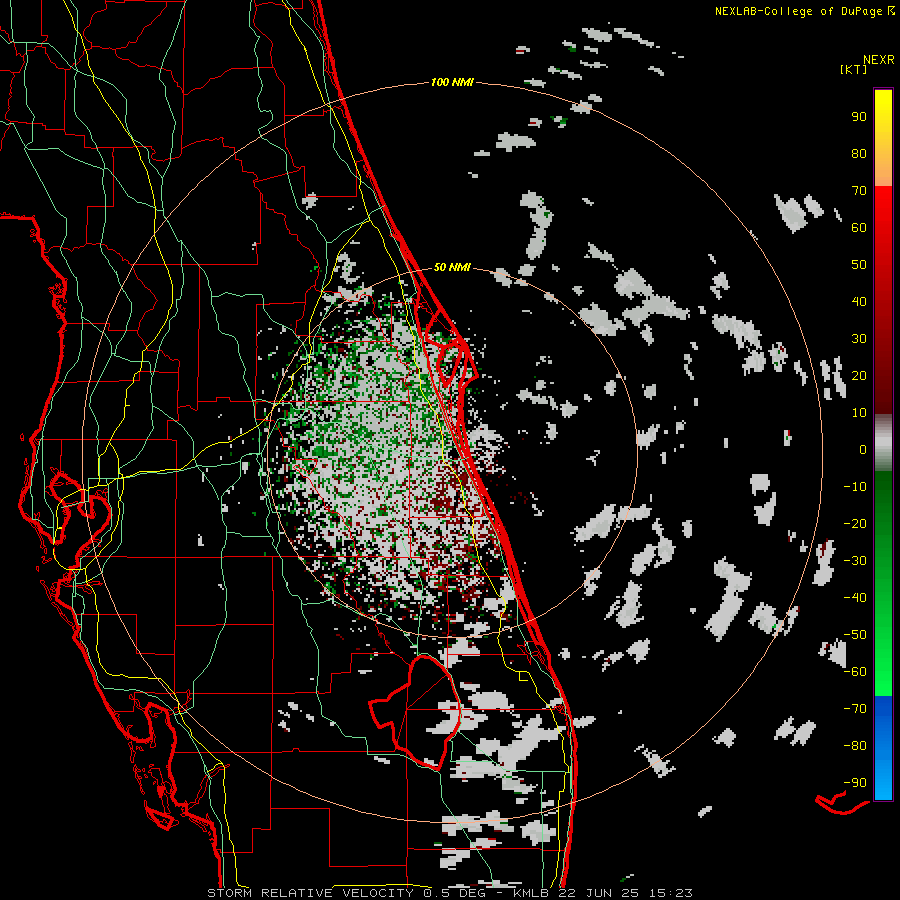The image size is (900, 900).
Task: Click the bright green segment of the color bar
Action: point(883,660)
